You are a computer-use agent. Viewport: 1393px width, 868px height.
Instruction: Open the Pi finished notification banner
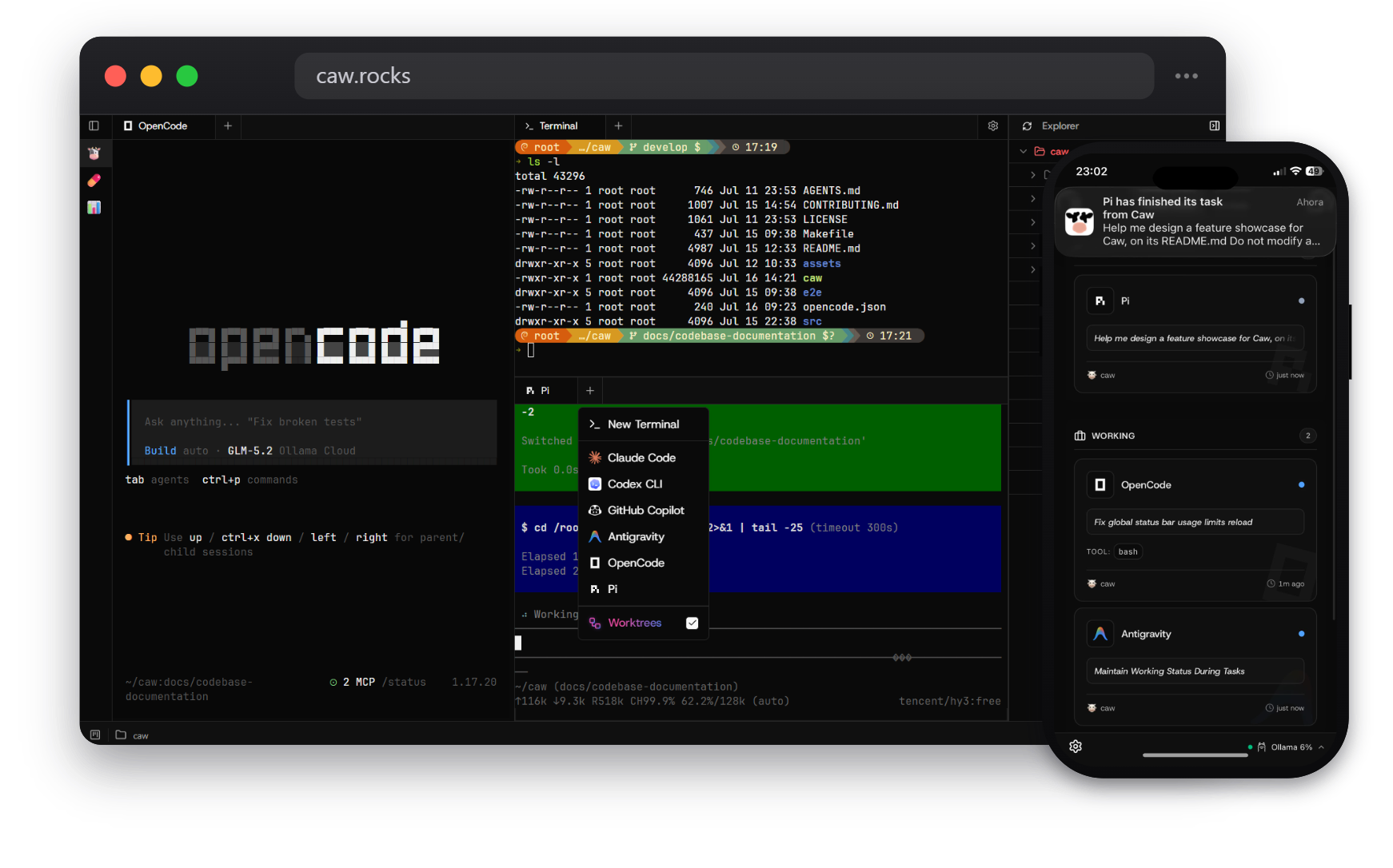coord(1195,221)
